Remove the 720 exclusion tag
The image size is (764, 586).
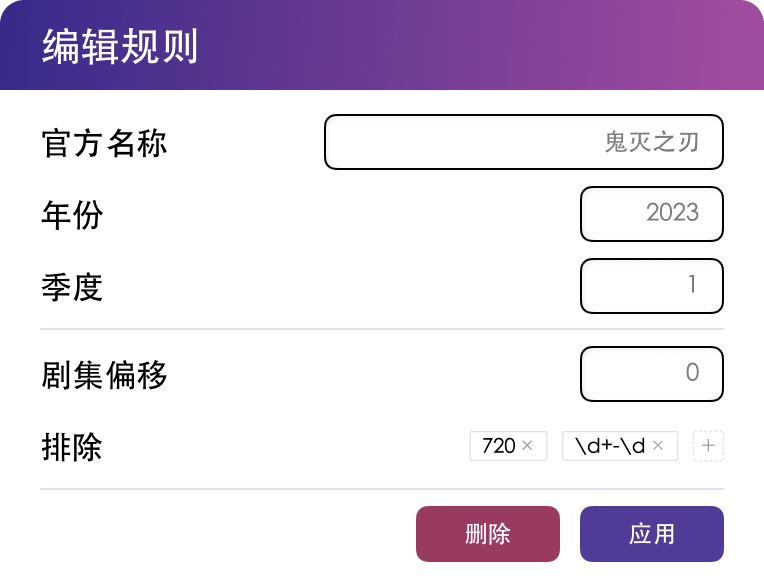tap(528, 446)
